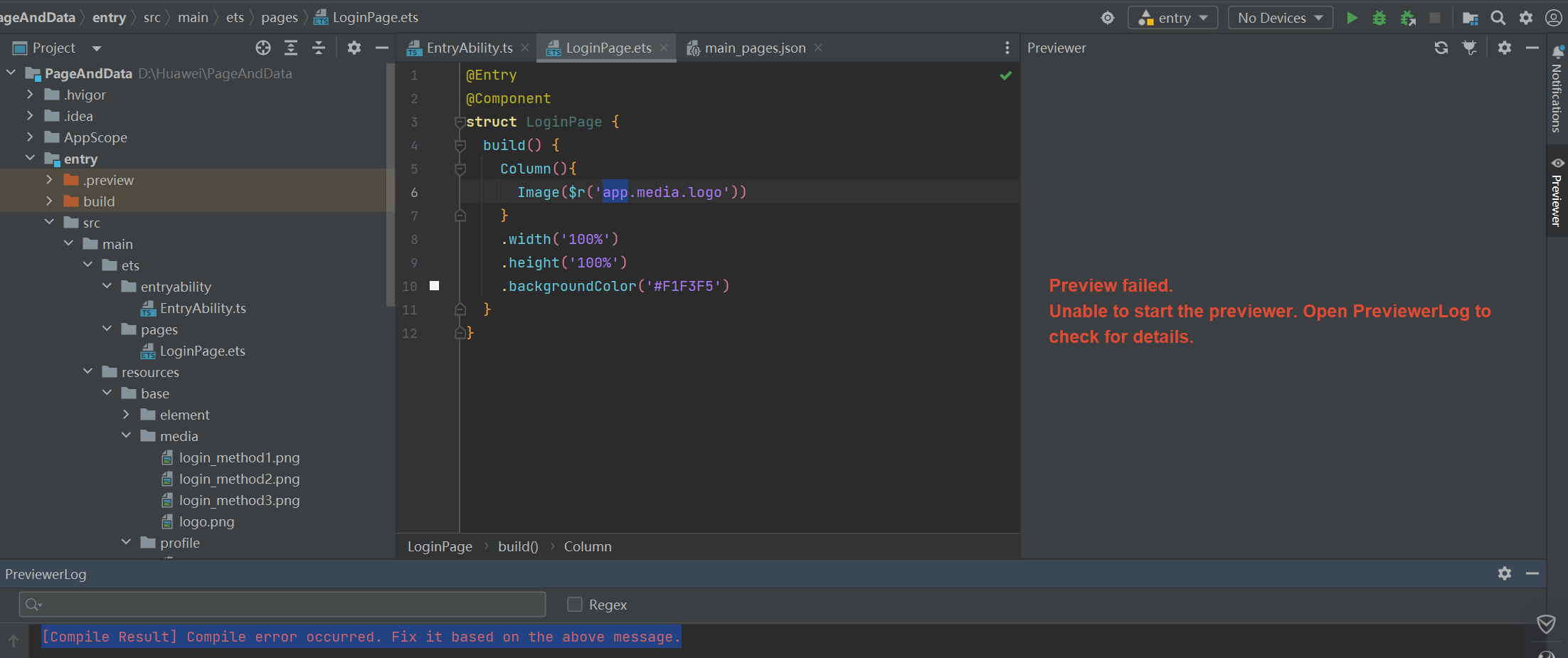The image size is (1568, 658).
Task: Click LoginPage in editor breadcrumb bar
Action: [440, 546]
